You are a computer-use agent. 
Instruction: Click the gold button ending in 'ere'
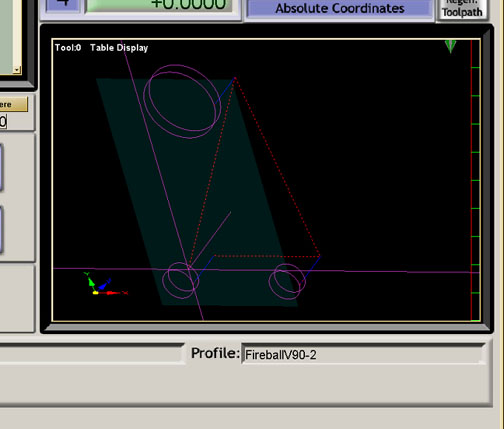pyautogui.click(x=14, y=104)
